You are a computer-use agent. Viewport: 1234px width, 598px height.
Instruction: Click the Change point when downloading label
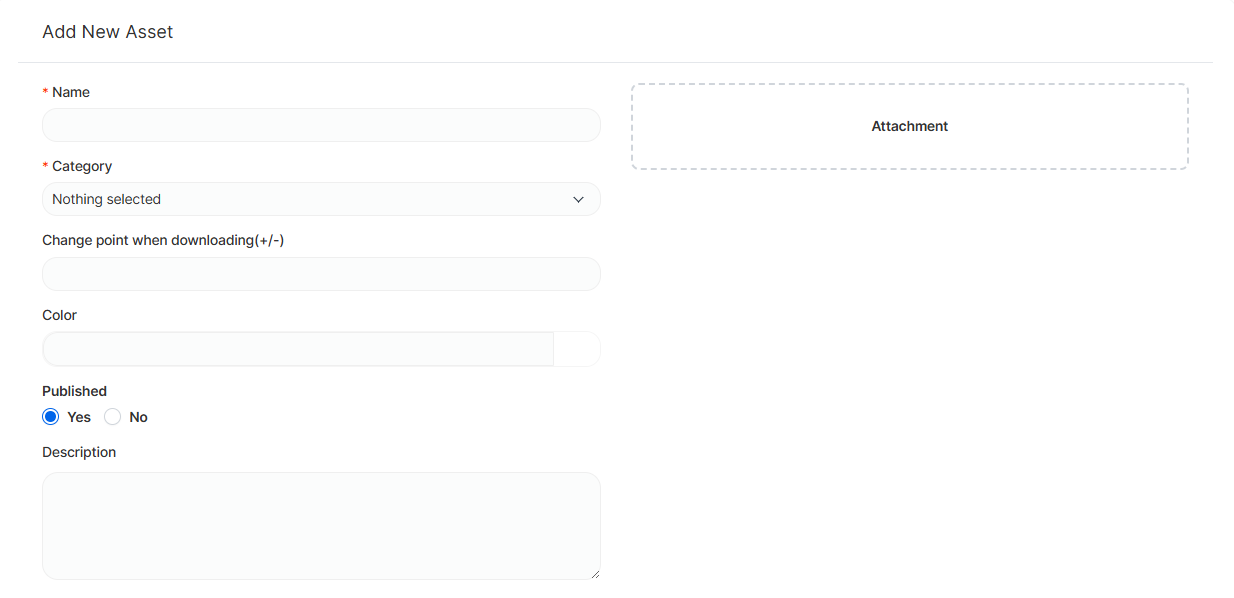[163, 240]
